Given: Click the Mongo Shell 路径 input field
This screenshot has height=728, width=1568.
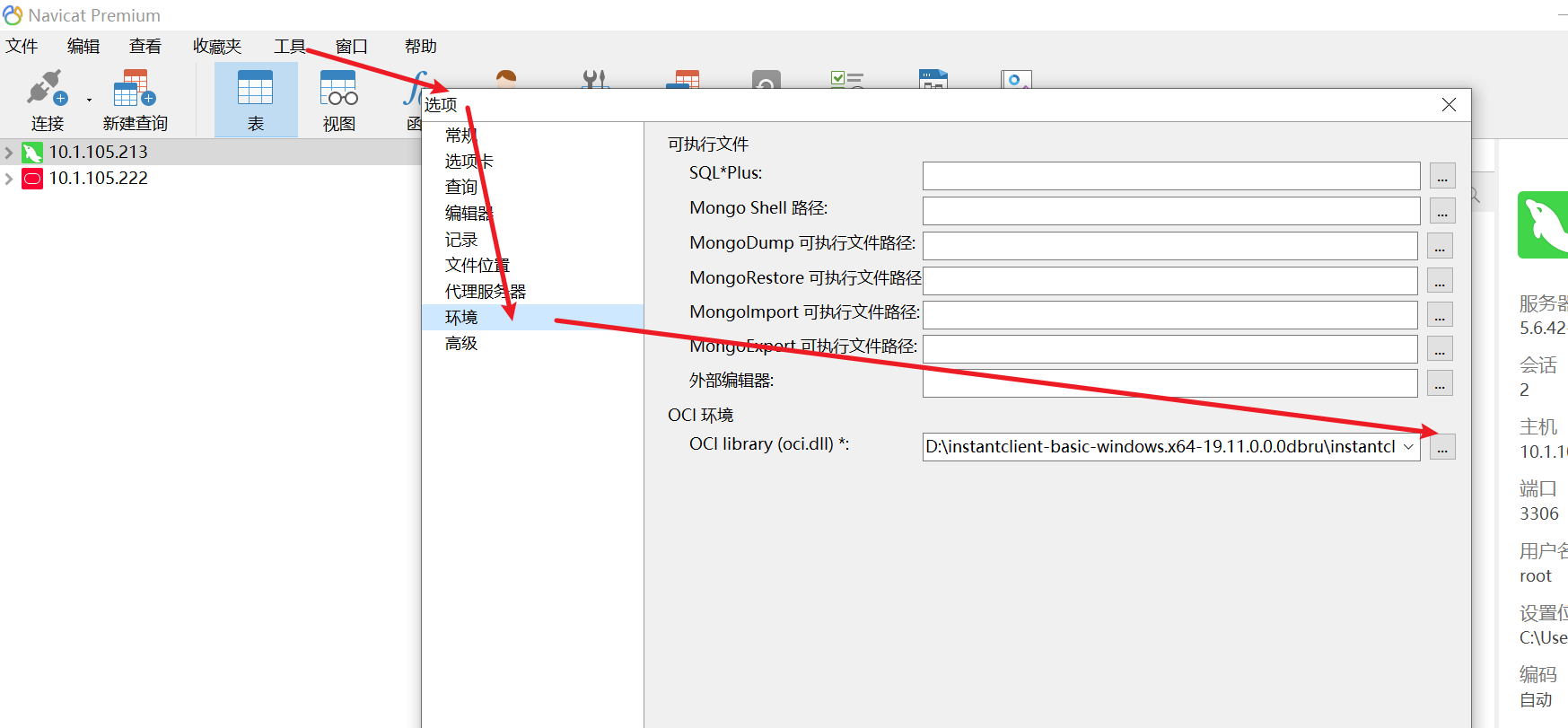Looking at the screenshot, I should coord(1171,211).
